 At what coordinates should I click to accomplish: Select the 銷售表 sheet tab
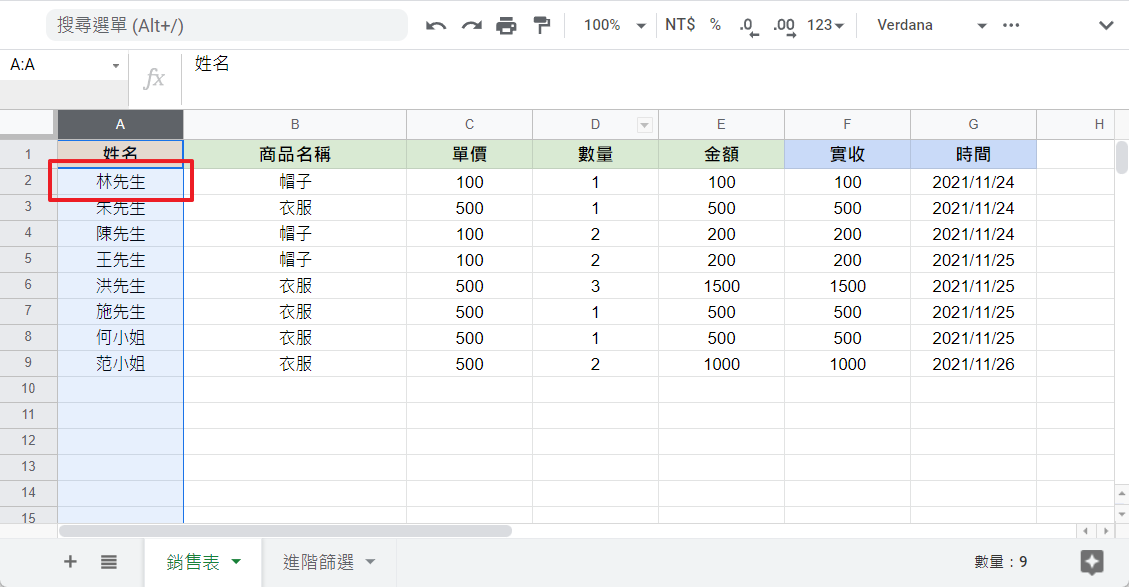pos(204,562)
